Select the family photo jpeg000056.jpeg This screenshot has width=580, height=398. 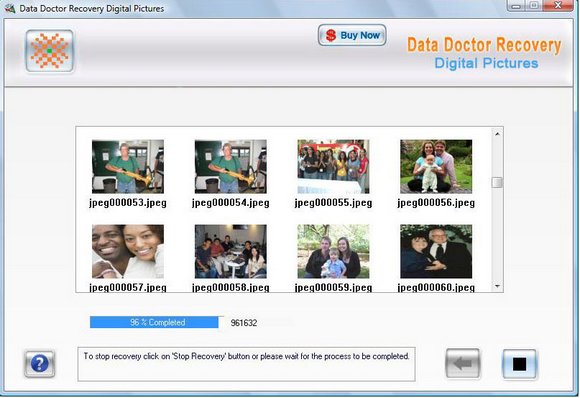(436, 166)
